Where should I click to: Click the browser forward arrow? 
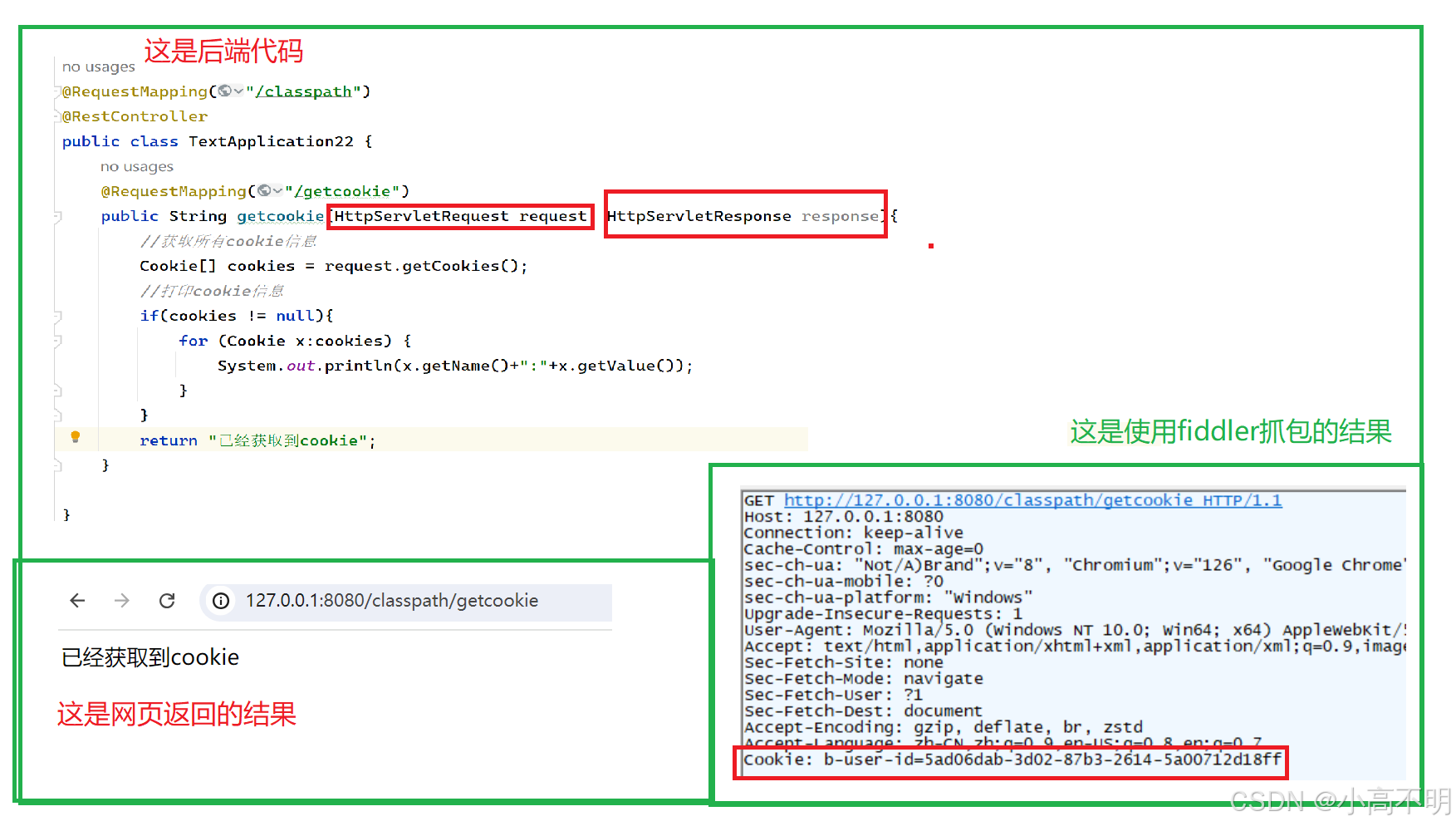pos(122,601)
